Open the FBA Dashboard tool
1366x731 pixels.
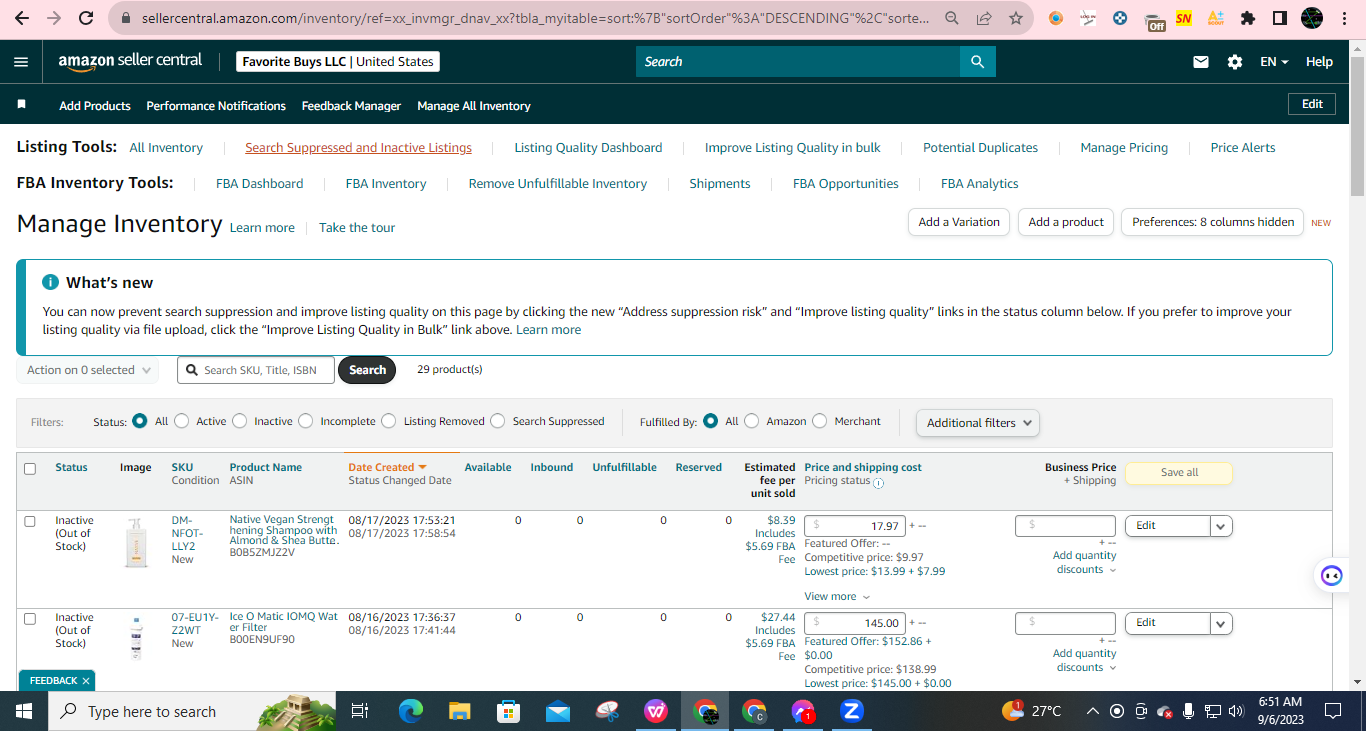coord(259,184)
